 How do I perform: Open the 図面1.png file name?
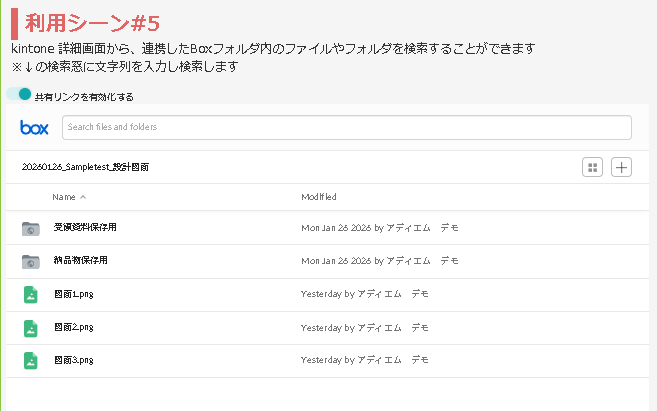point(73,295)
